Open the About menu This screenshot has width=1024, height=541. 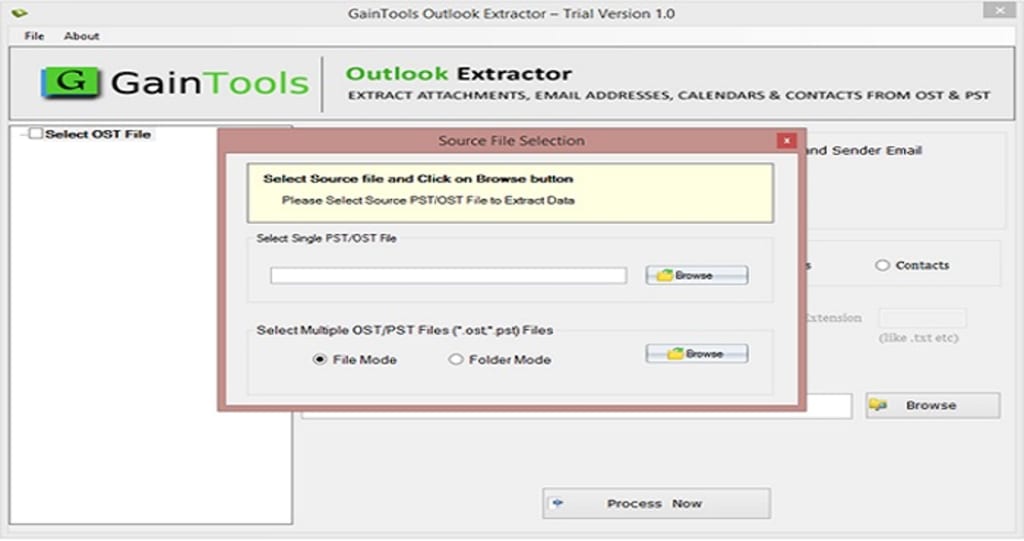(x=82, y=36)
